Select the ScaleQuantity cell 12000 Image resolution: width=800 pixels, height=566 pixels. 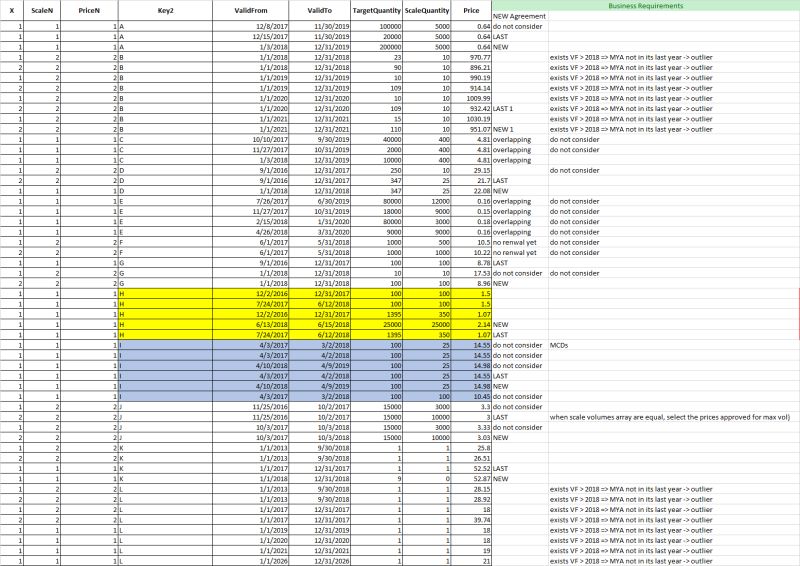click(427, 201)
